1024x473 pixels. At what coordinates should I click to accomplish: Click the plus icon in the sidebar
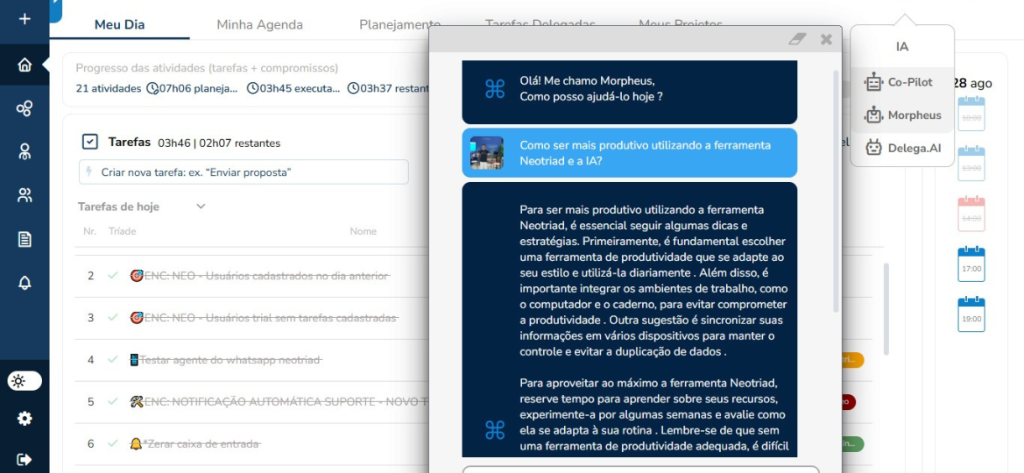point(24,19)
